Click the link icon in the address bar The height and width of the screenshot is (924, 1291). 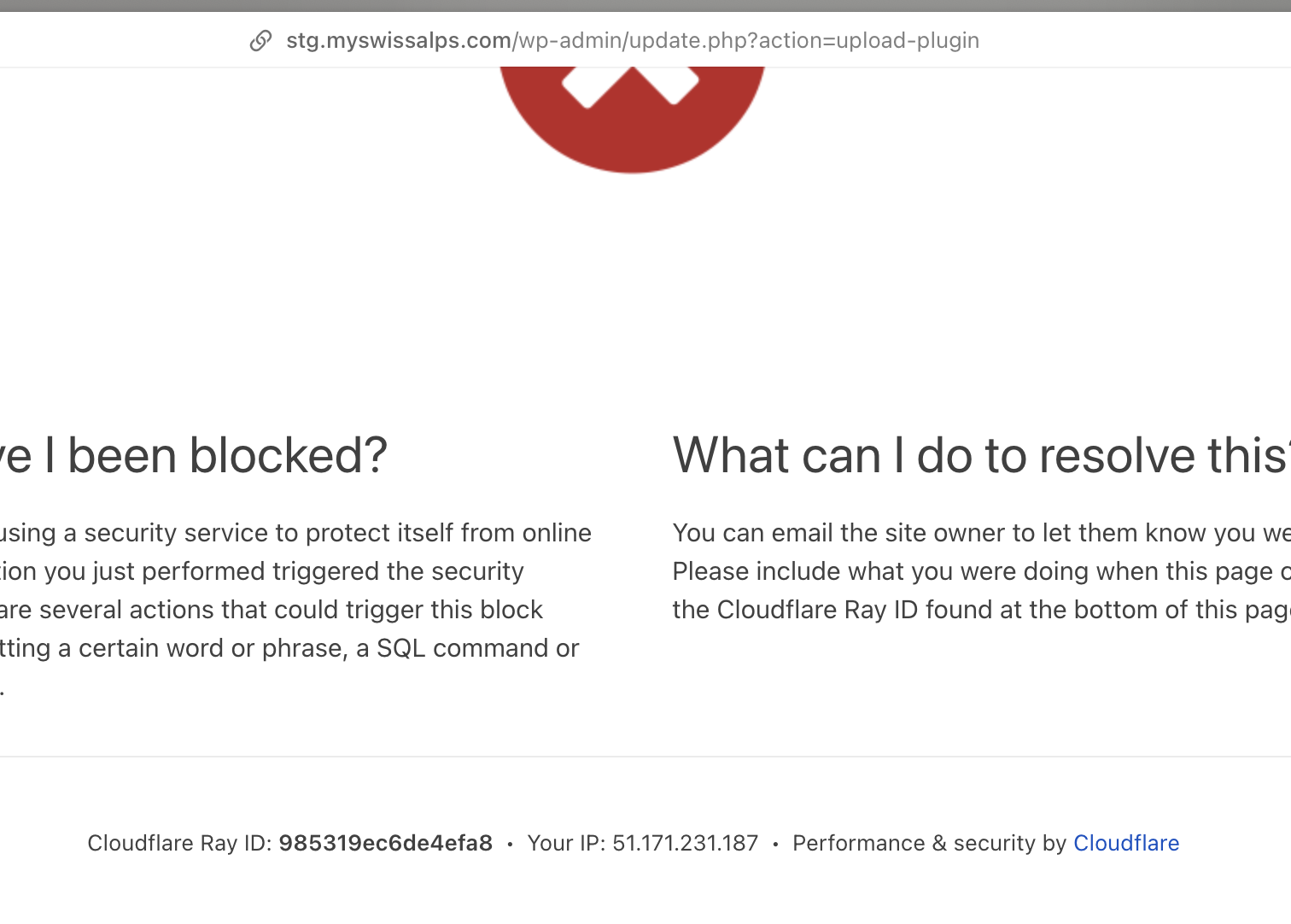tap(260, 40)
